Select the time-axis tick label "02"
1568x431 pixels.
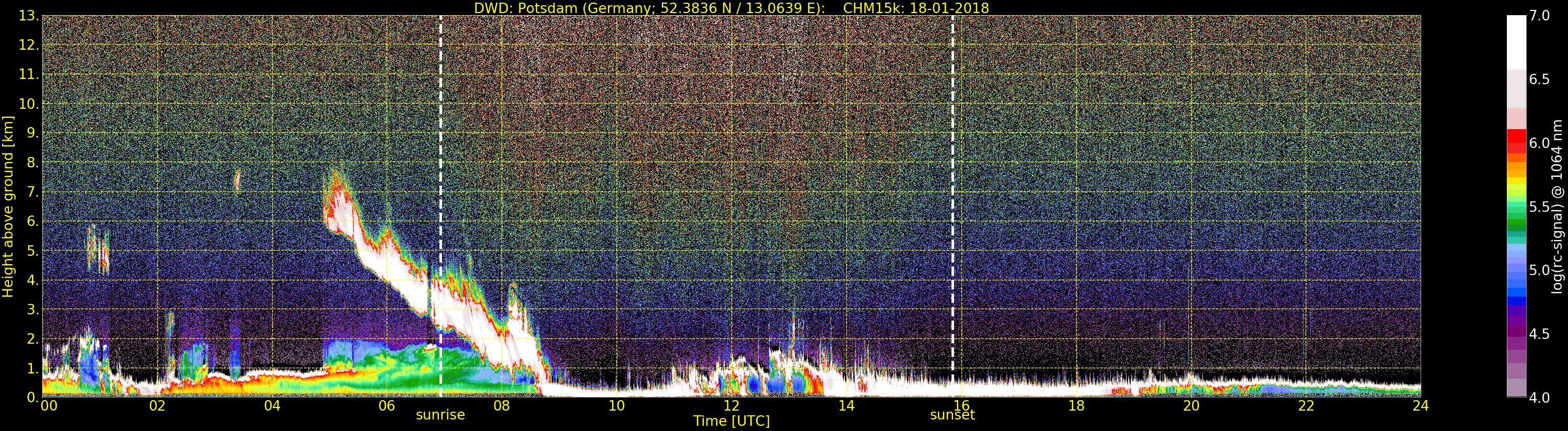[x=158, y=406]
